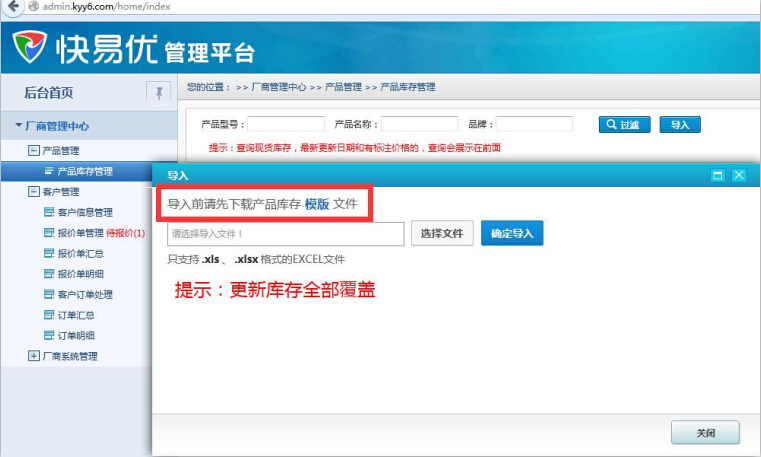Open 报价单汇总 menu item

click(x=81, y=253)
